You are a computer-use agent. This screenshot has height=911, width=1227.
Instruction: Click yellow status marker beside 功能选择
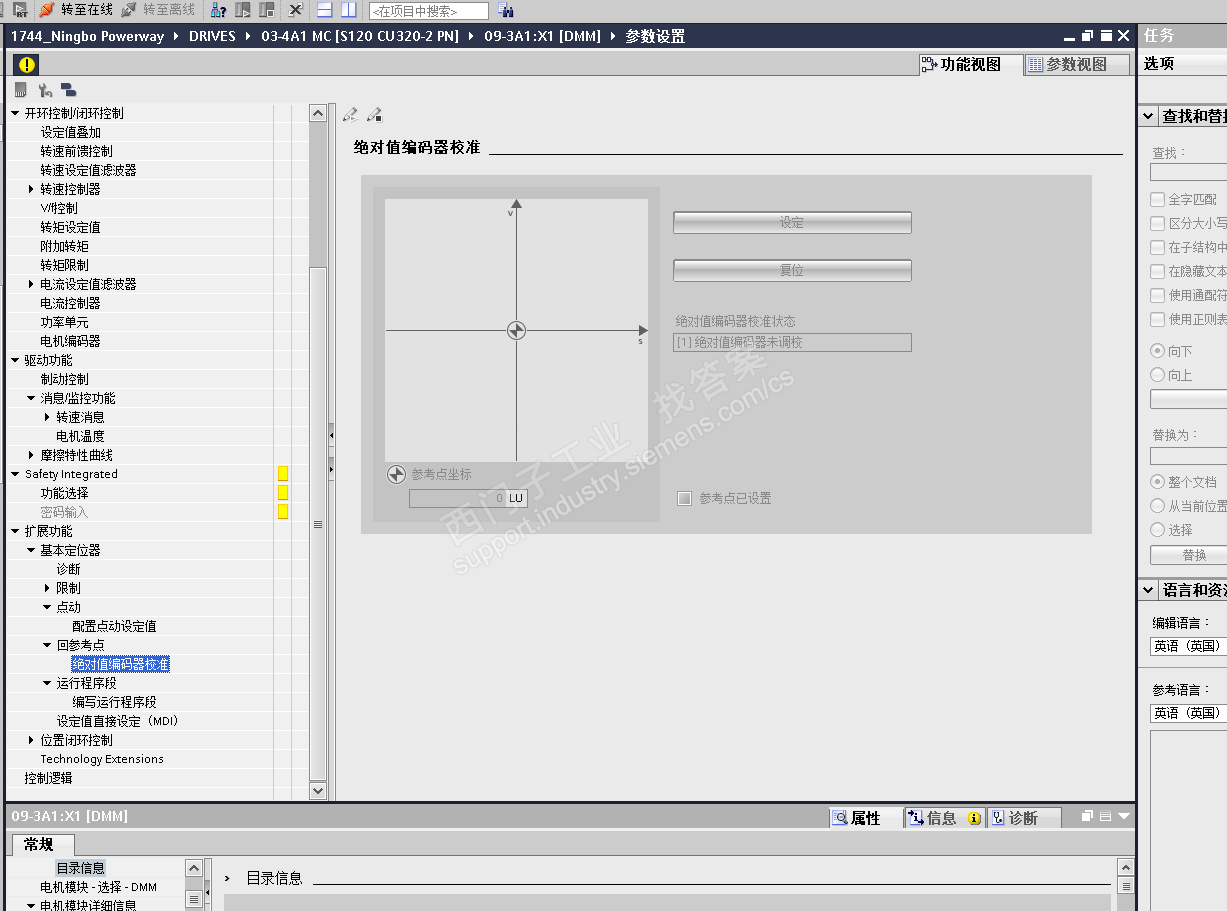(283, 493)
